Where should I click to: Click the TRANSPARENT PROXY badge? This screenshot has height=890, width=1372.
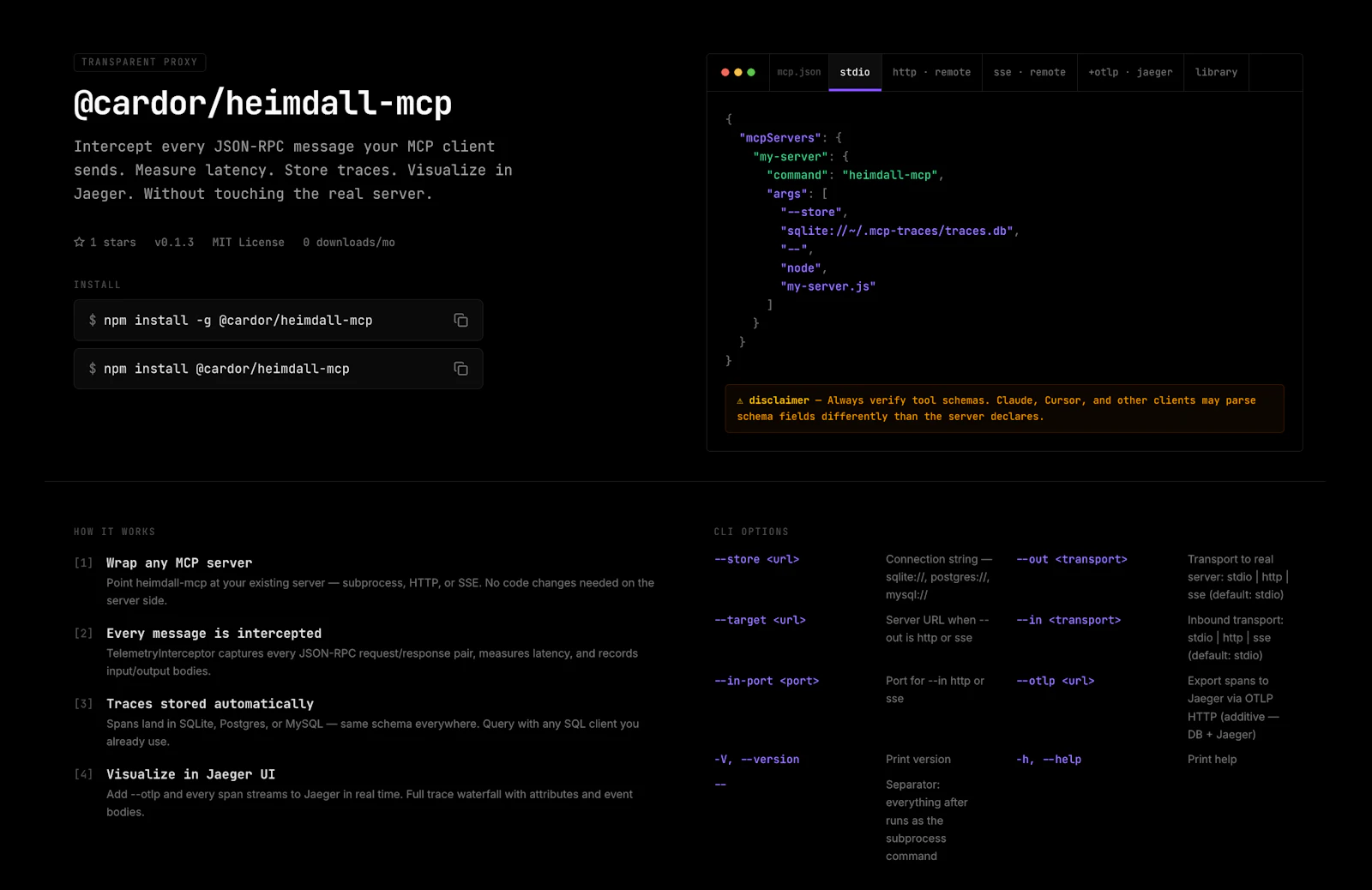click(x=140, y=62)
